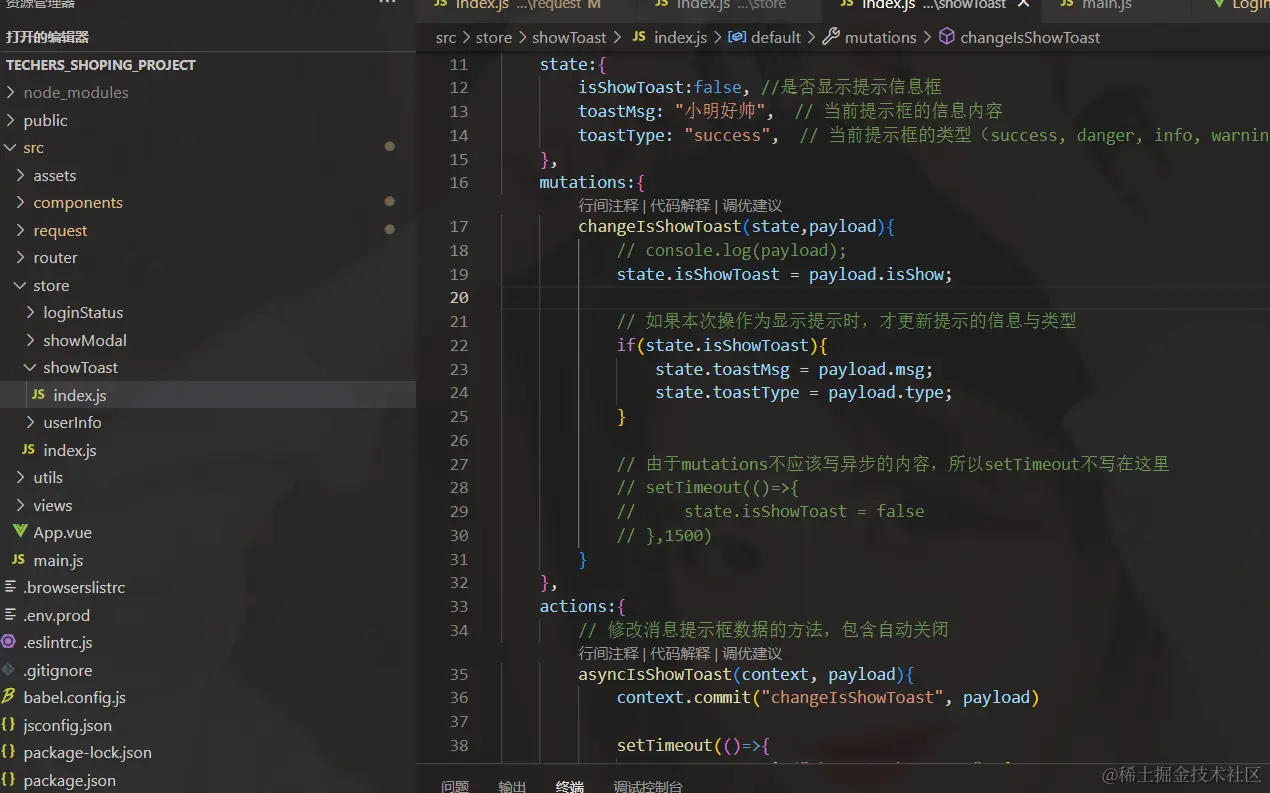
Task: Click the Vue icon on the Login tab
Action: tap(1219, 4)
